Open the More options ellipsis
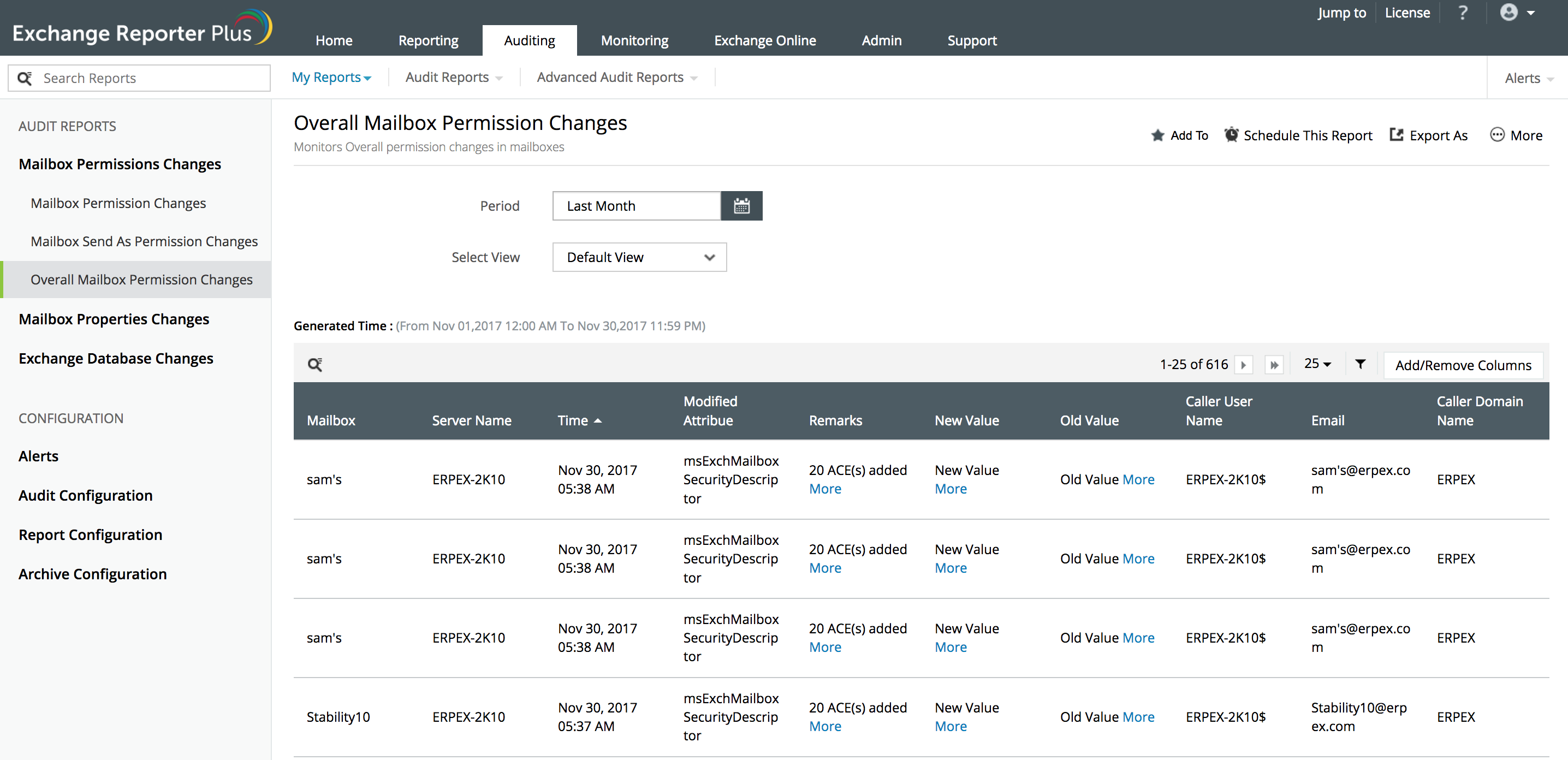1568x760 pixels. [x=1497, y=134]
